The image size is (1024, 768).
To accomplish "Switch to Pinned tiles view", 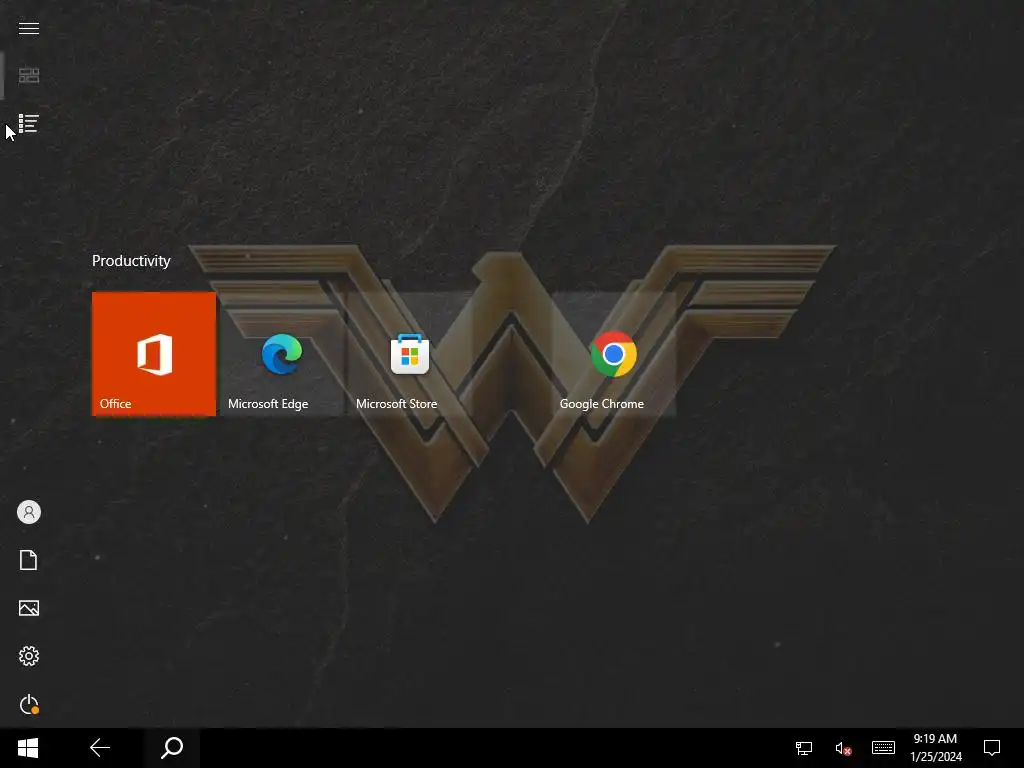I will [x=29, y=76].
